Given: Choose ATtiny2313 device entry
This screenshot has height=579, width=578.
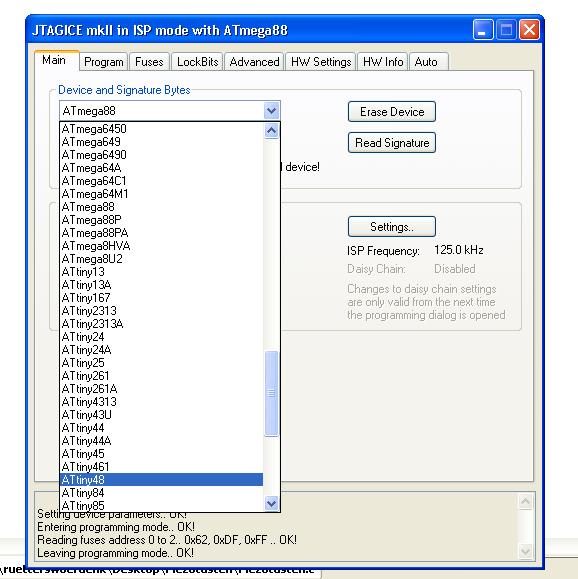Looking at the screenshot, I should pyautogui.click(x=161, y=311).
